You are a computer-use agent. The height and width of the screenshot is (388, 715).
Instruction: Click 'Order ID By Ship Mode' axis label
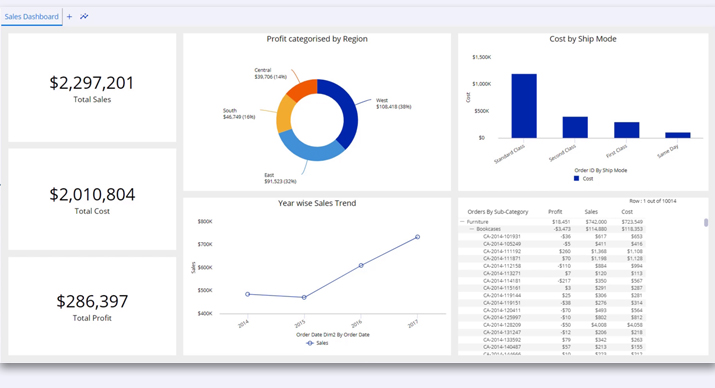pos(601,171)
